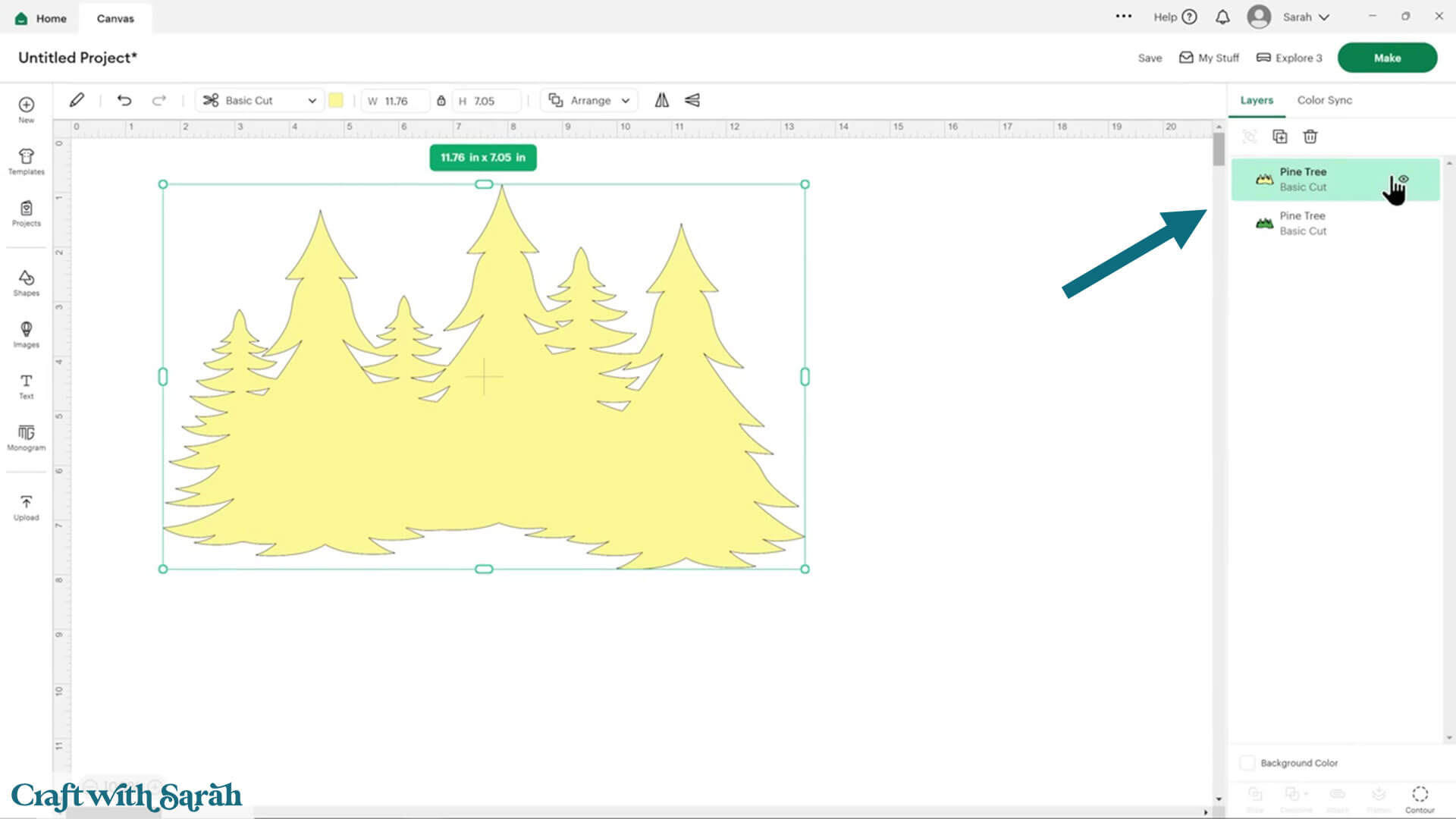Select the Text tool
This screenshot has height=819, width=1456.
pyautogui.click(x=26, y=385)
